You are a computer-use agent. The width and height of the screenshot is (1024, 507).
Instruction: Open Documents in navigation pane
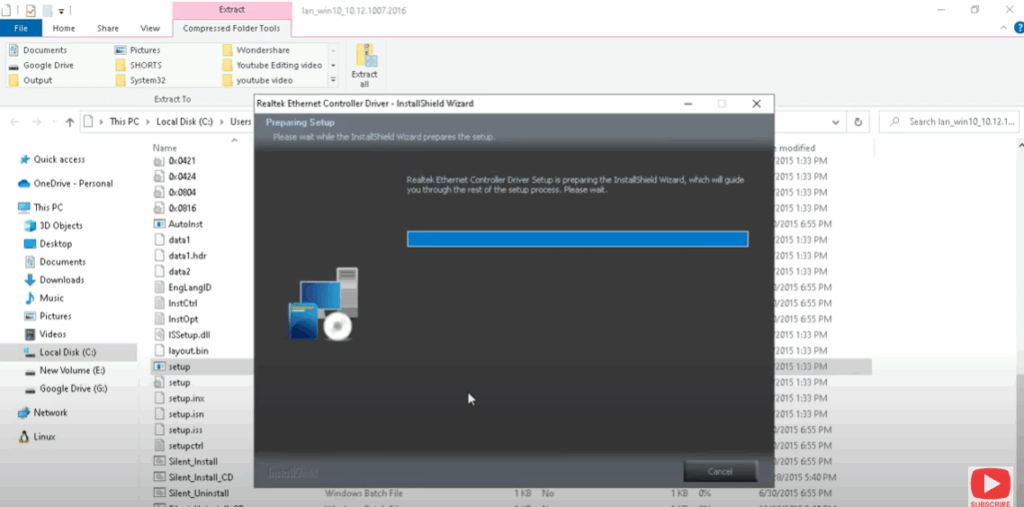coord(55,262)
